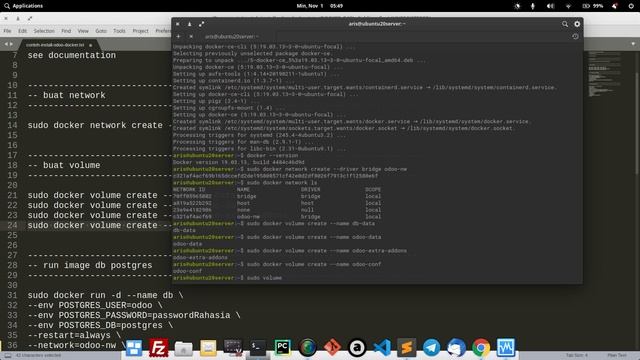640x360 pixels.
Task: Open Sublime tab list dropdown arrow
Action: tap(633, 44)
